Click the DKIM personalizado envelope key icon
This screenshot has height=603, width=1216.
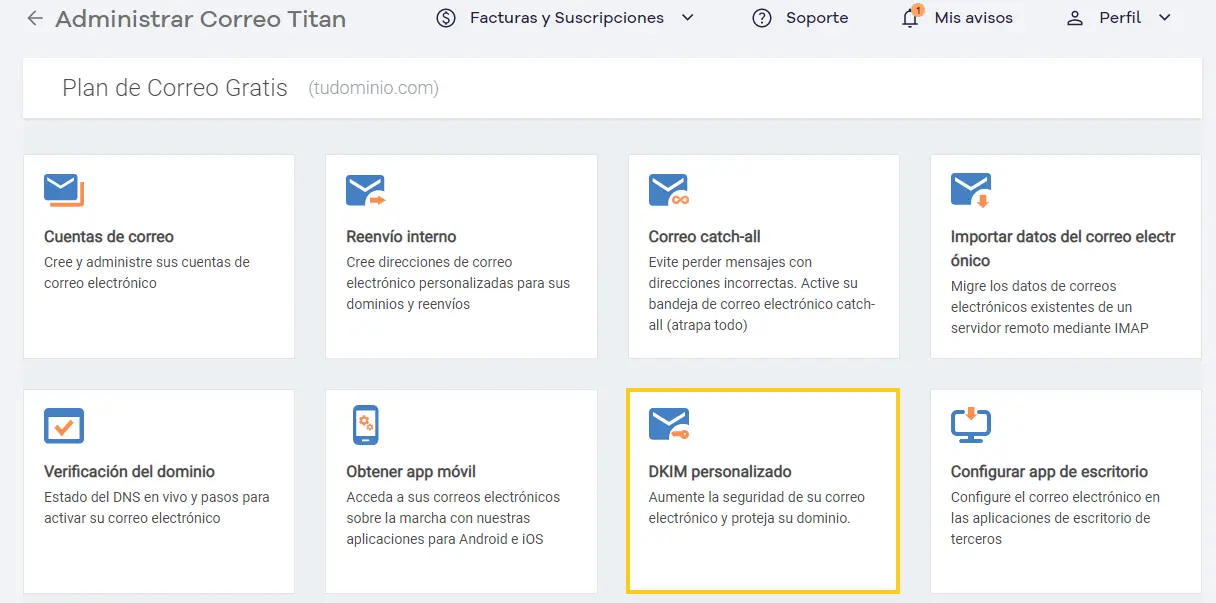click(x=669, y=424)
